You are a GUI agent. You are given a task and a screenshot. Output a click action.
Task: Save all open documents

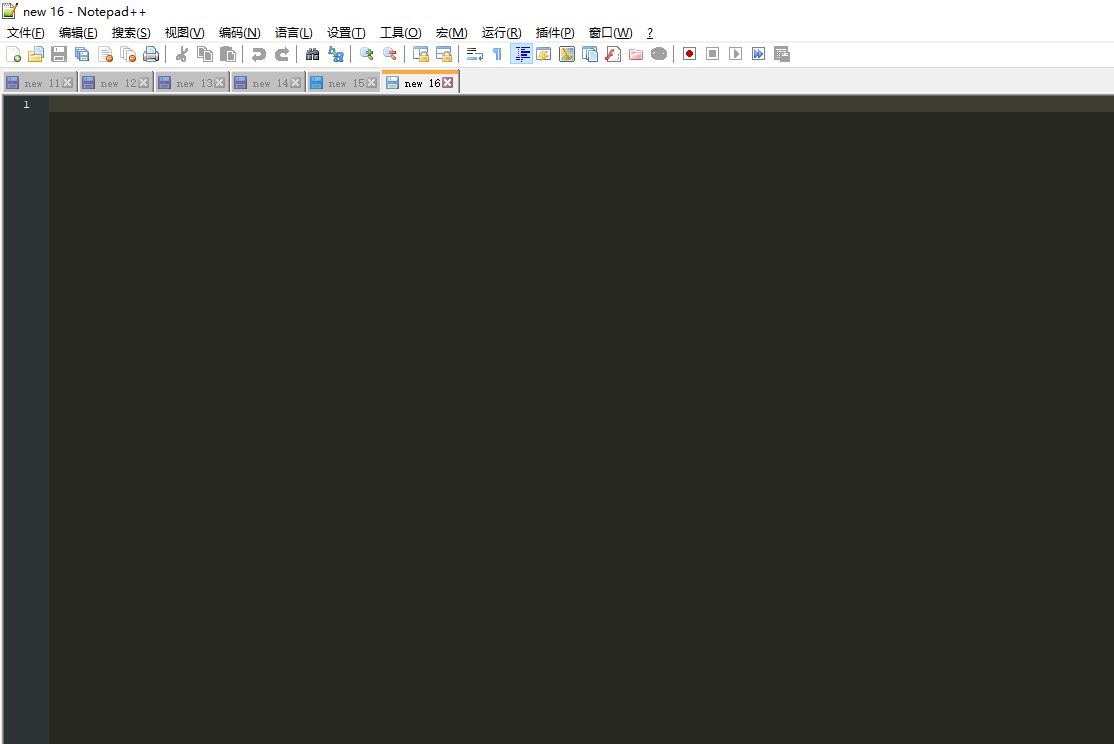[82, 54]
